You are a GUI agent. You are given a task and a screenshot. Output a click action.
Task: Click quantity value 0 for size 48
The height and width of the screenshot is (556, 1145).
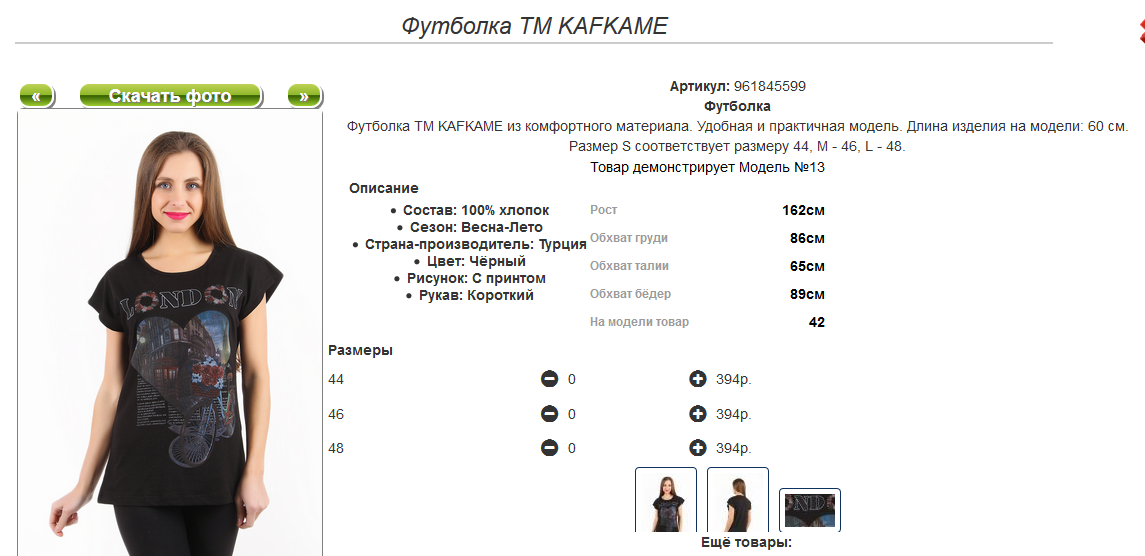[572, 448]
